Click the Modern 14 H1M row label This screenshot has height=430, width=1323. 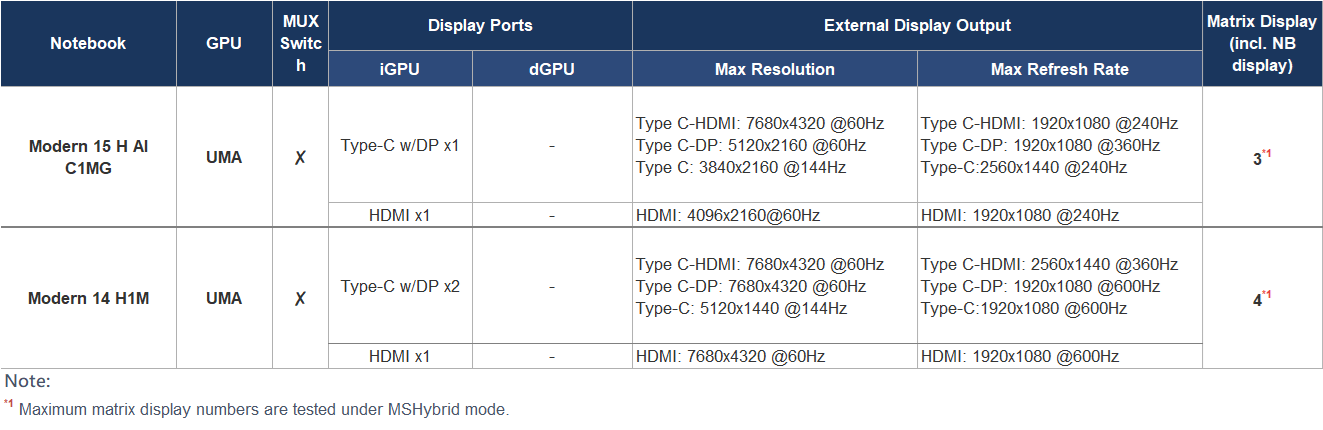[x=88, y=299]
